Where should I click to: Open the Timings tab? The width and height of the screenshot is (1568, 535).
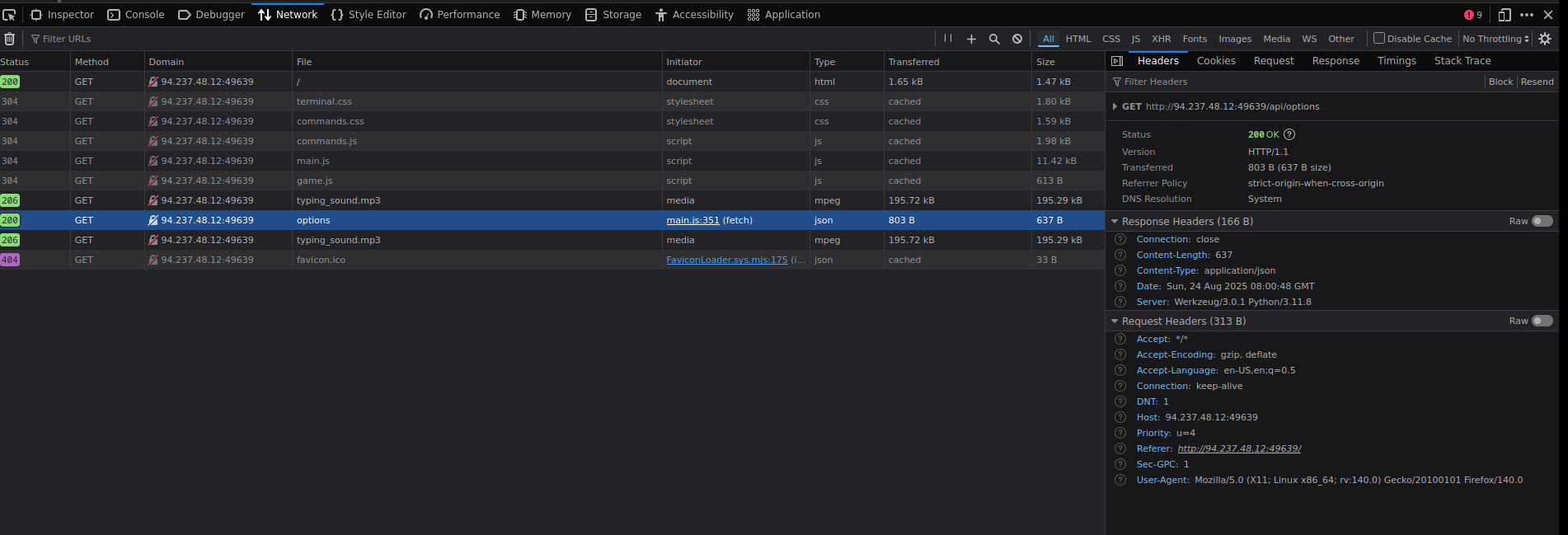[1397, 61]
